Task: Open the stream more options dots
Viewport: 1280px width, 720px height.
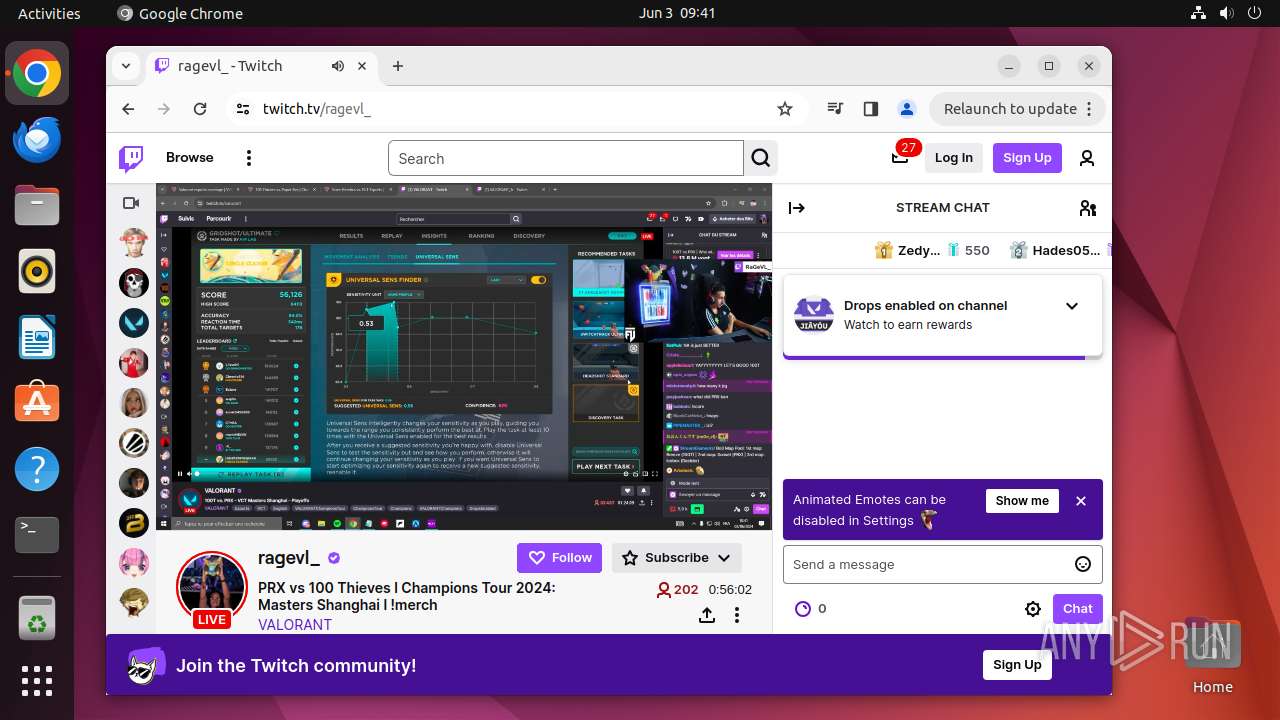Action: coord(737,615)
